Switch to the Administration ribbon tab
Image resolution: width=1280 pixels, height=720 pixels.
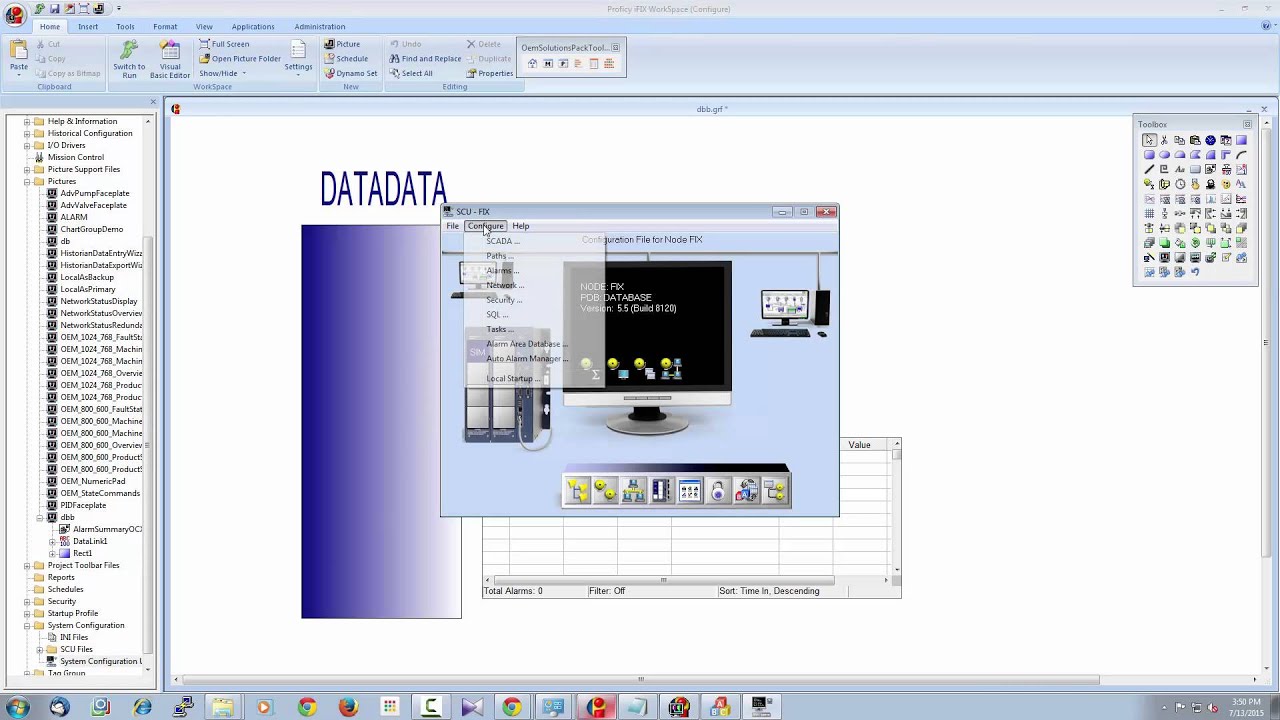tap(320, 26)
